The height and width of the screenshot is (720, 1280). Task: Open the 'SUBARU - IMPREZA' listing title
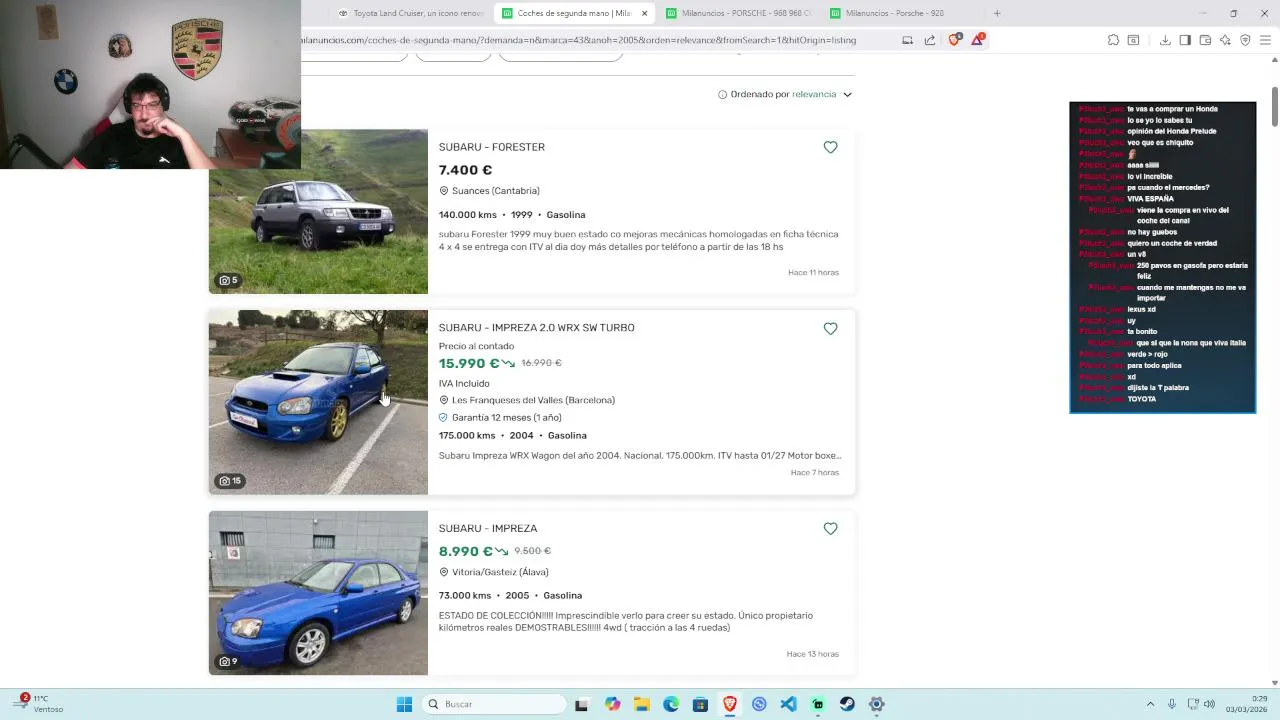[x=488, y=528]
